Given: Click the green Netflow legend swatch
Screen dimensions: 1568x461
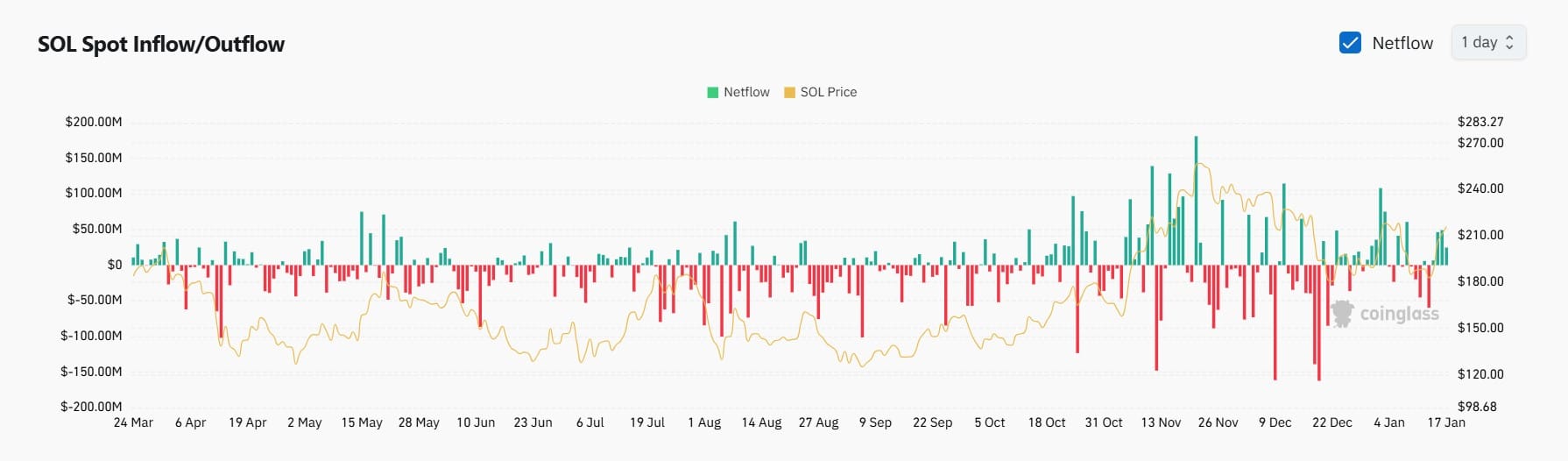Looking at the screenshot, I should [x=713, y=92].
